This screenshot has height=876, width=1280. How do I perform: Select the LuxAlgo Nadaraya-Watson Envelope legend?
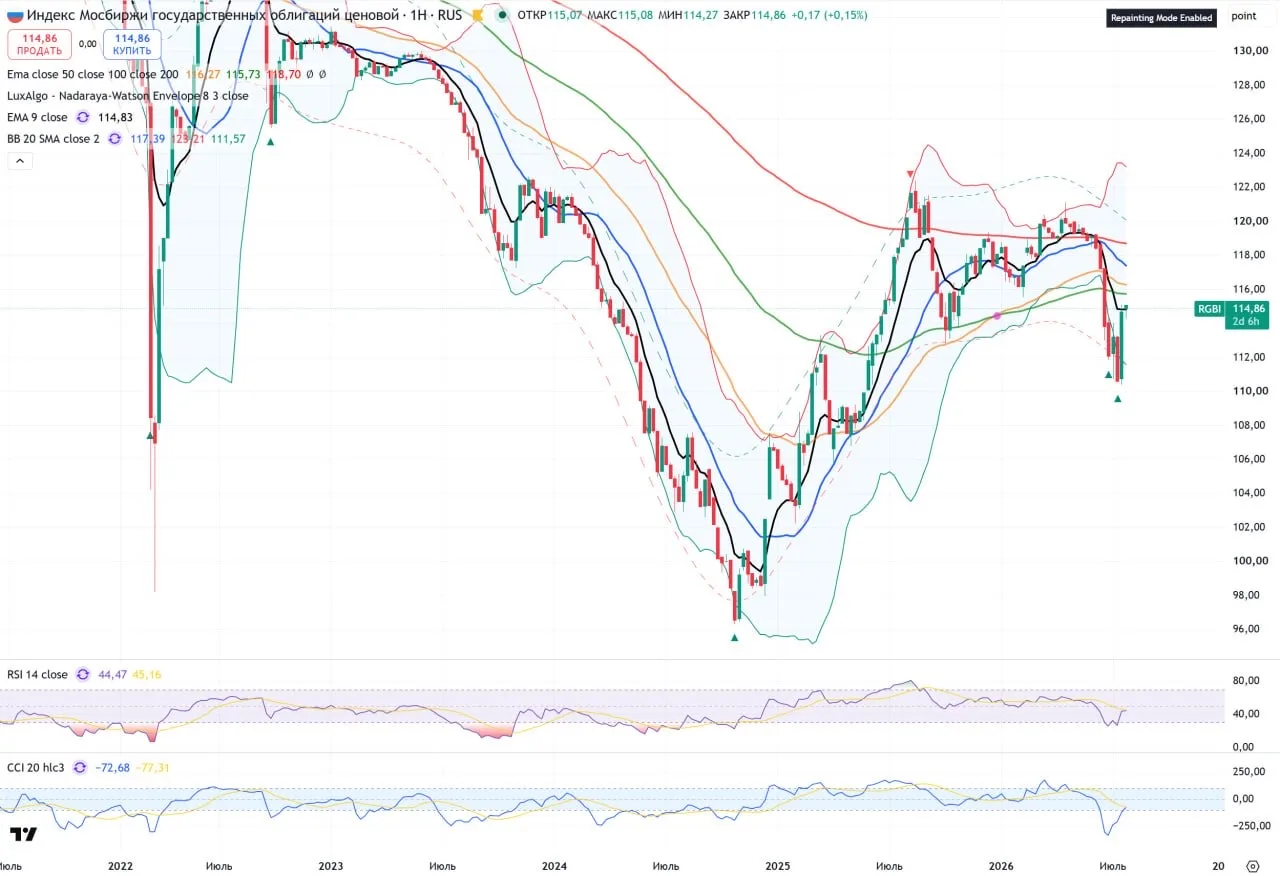[x=128, y=96]
